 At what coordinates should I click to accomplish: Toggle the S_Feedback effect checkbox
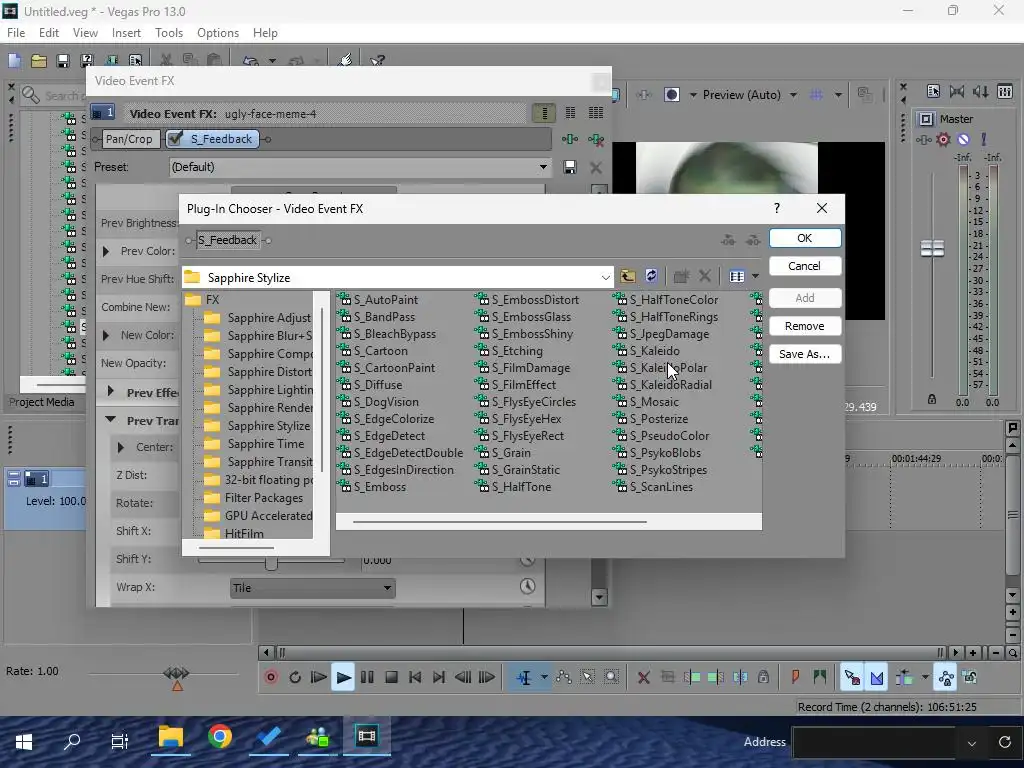tap(174, 138)
